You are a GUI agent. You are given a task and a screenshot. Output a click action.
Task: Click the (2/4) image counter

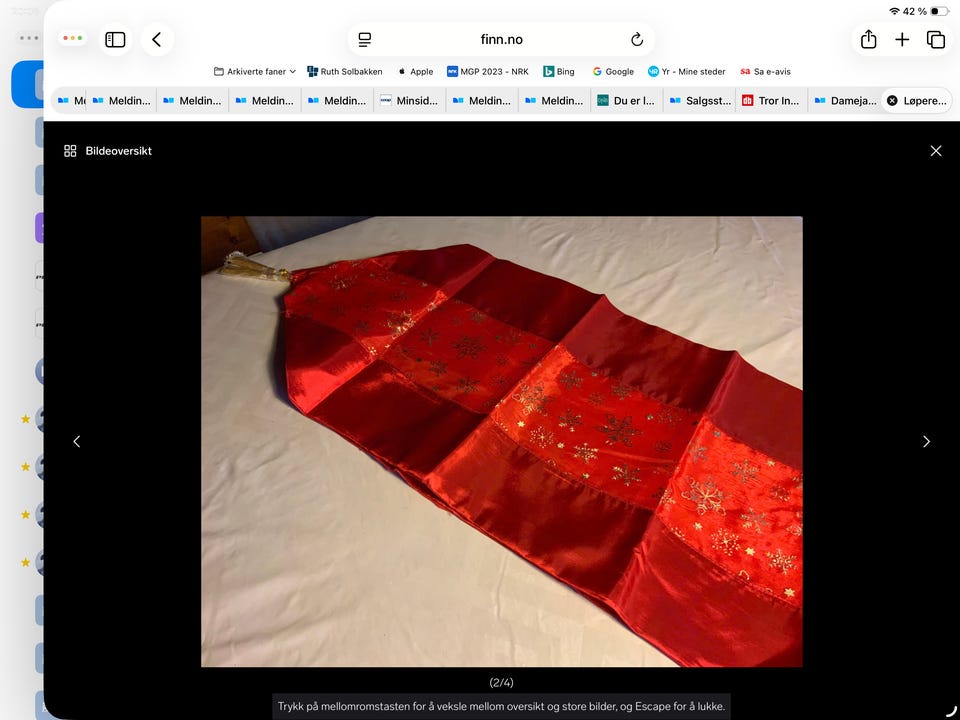click(501, 683)
